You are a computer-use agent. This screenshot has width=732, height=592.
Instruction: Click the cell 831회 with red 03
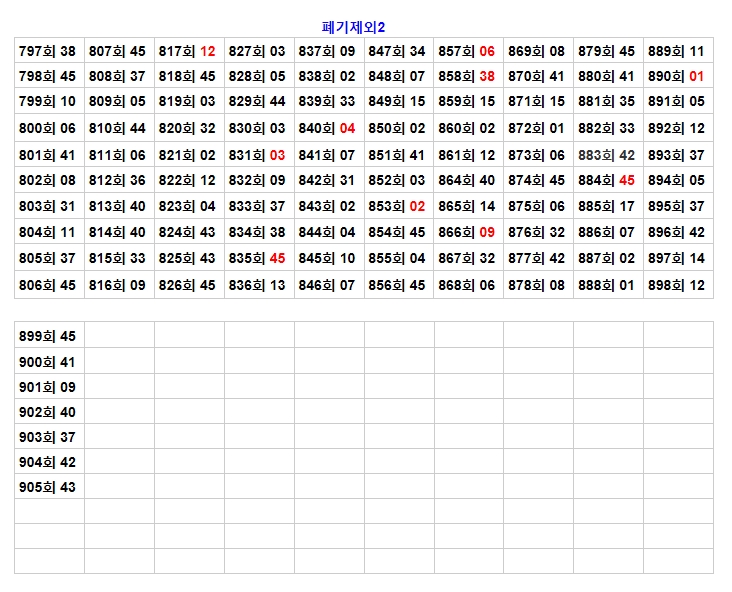(x=258, y=155)
